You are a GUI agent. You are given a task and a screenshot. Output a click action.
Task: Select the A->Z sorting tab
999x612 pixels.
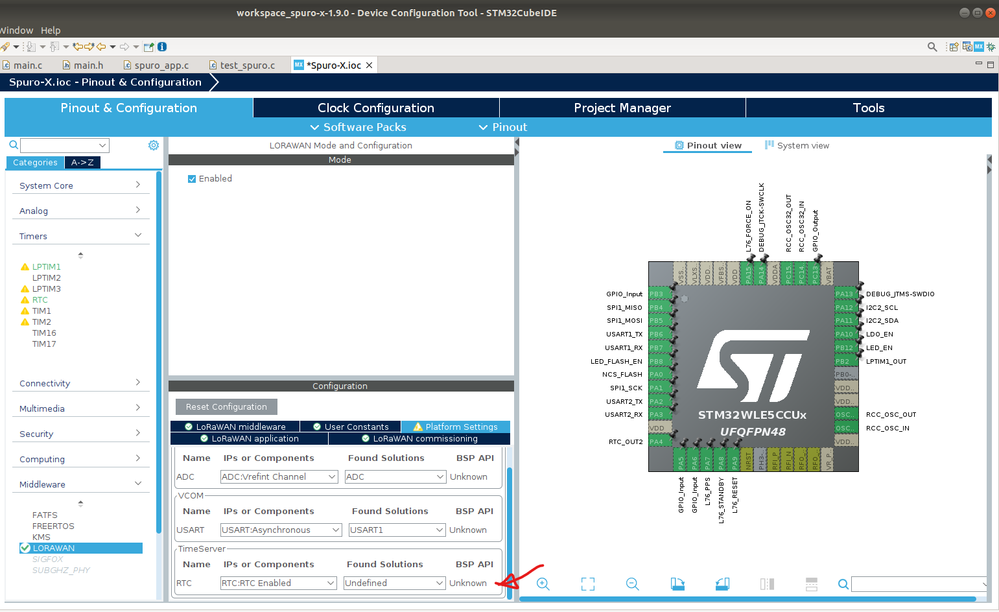tap(82, 162)
